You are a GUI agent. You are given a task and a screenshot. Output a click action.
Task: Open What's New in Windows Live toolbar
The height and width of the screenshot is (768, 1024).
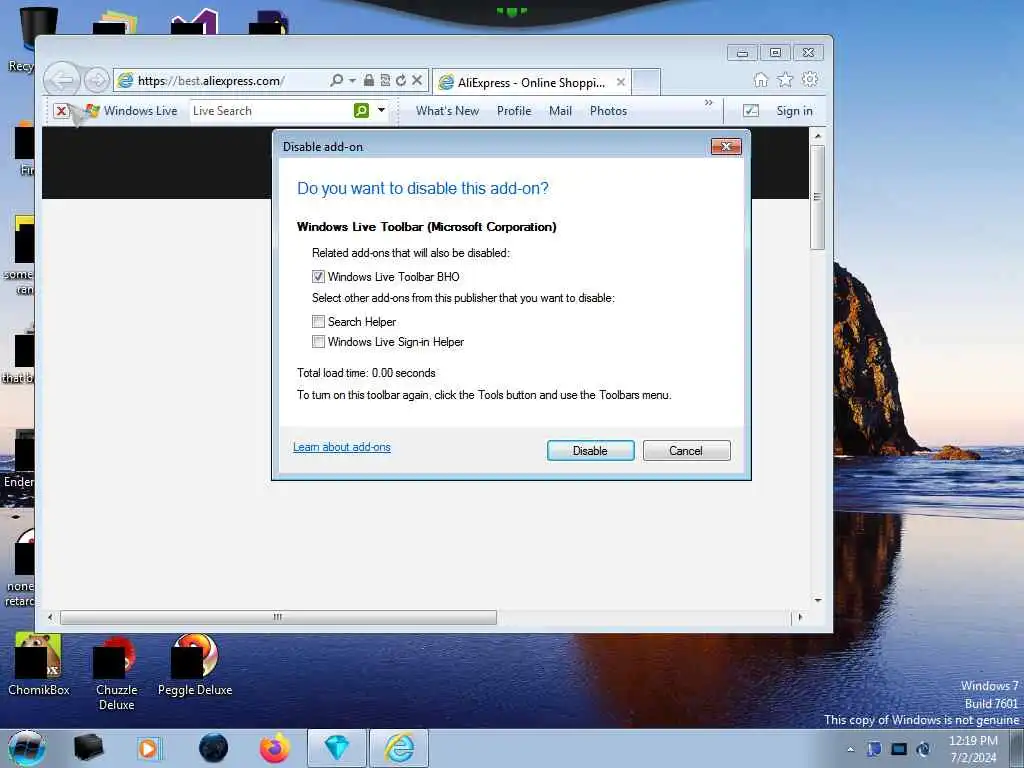[447, 110]
